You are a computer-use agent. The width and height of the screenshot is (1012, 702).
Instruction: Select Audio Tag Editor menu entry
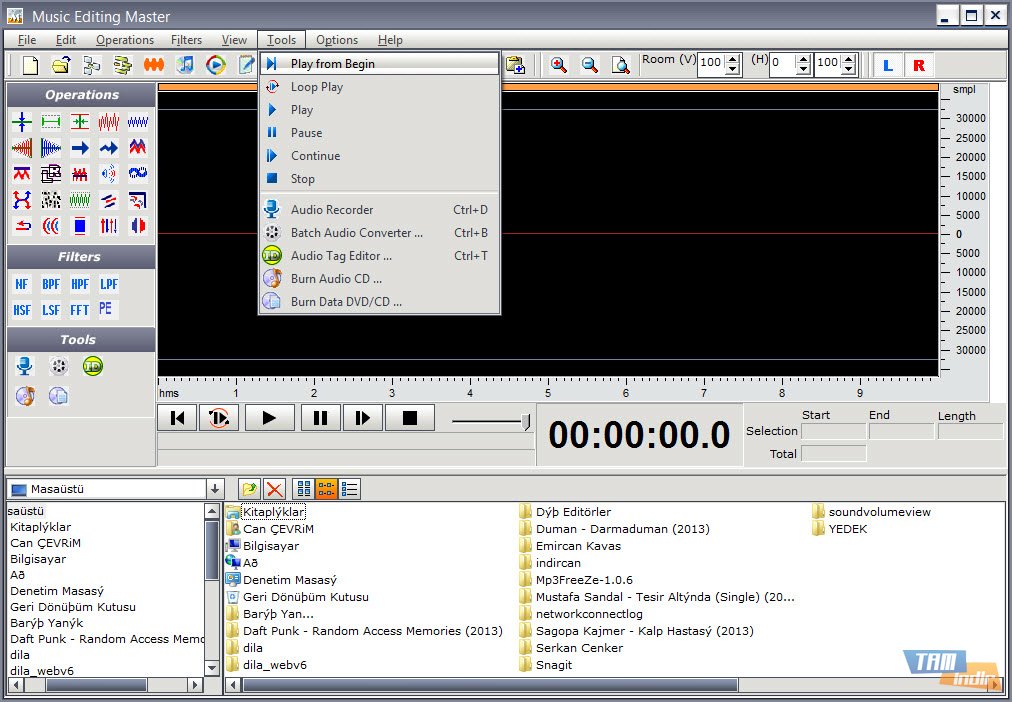coord(380,256)
